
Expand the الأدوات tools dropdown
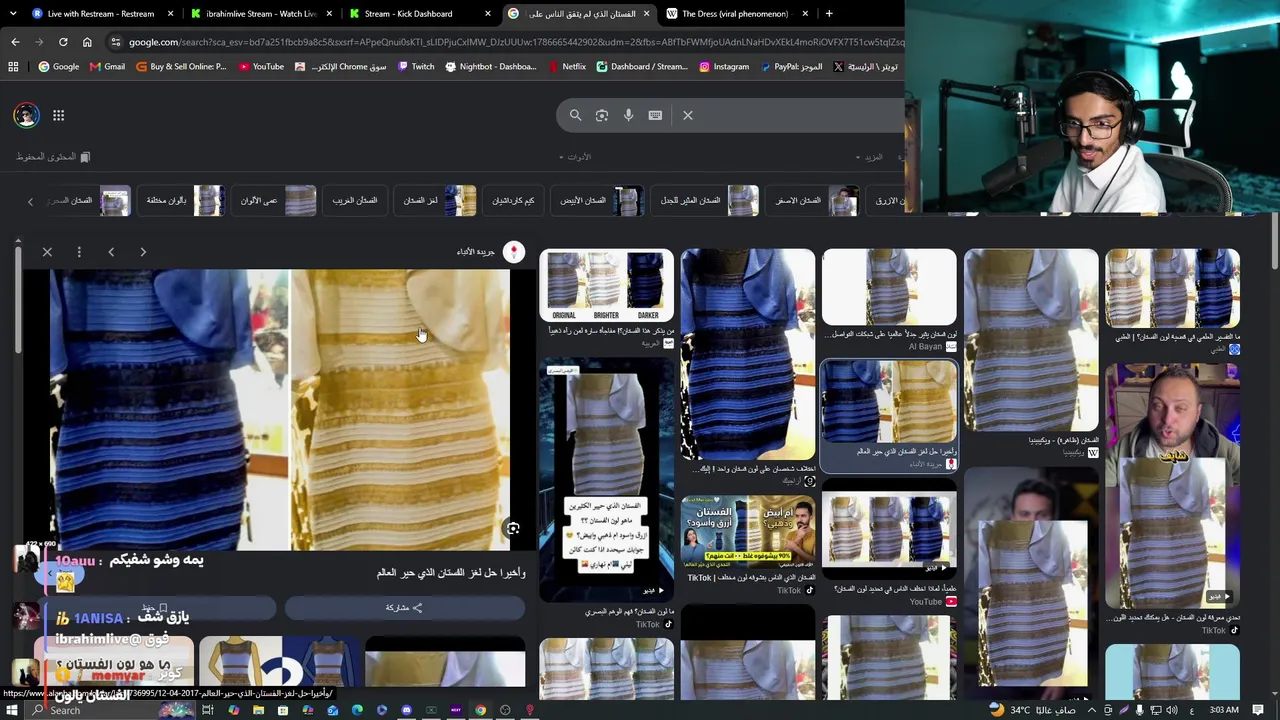tap(575, 157)
